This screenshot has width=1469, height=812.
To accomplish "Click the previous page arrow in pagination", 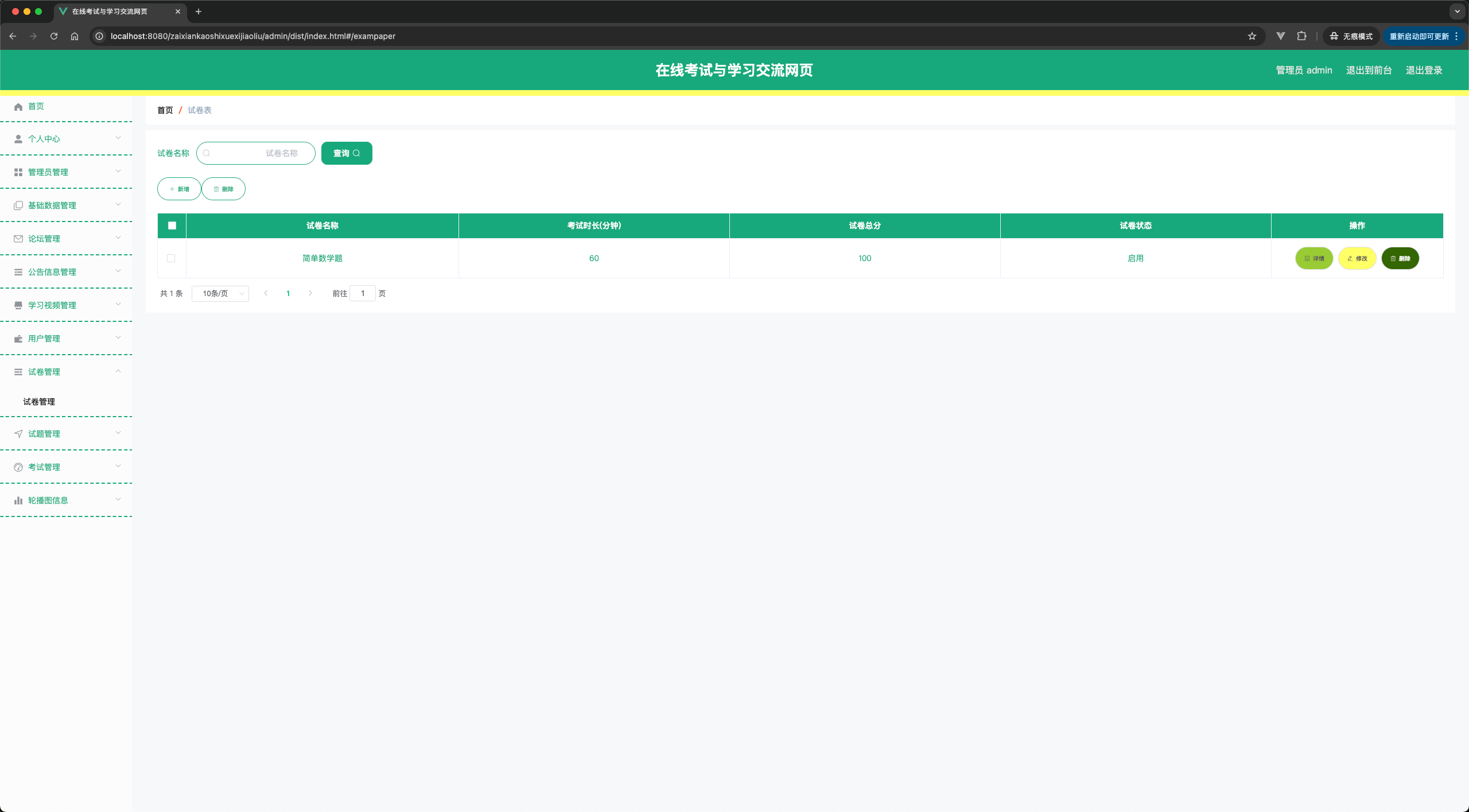I will (266, 293).
